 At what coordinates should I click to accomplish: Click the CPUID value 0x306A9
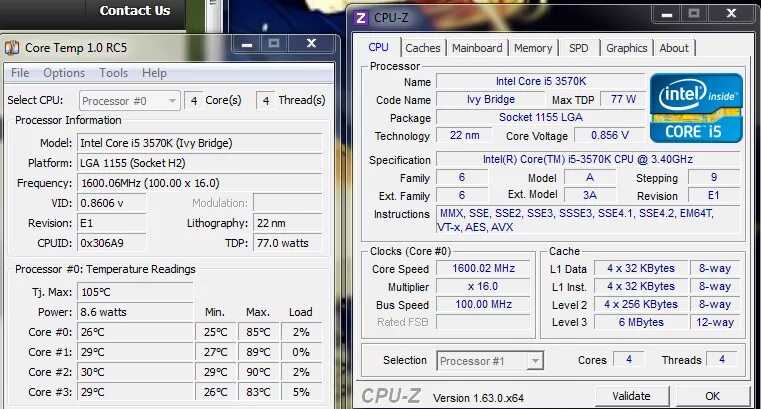112,243
